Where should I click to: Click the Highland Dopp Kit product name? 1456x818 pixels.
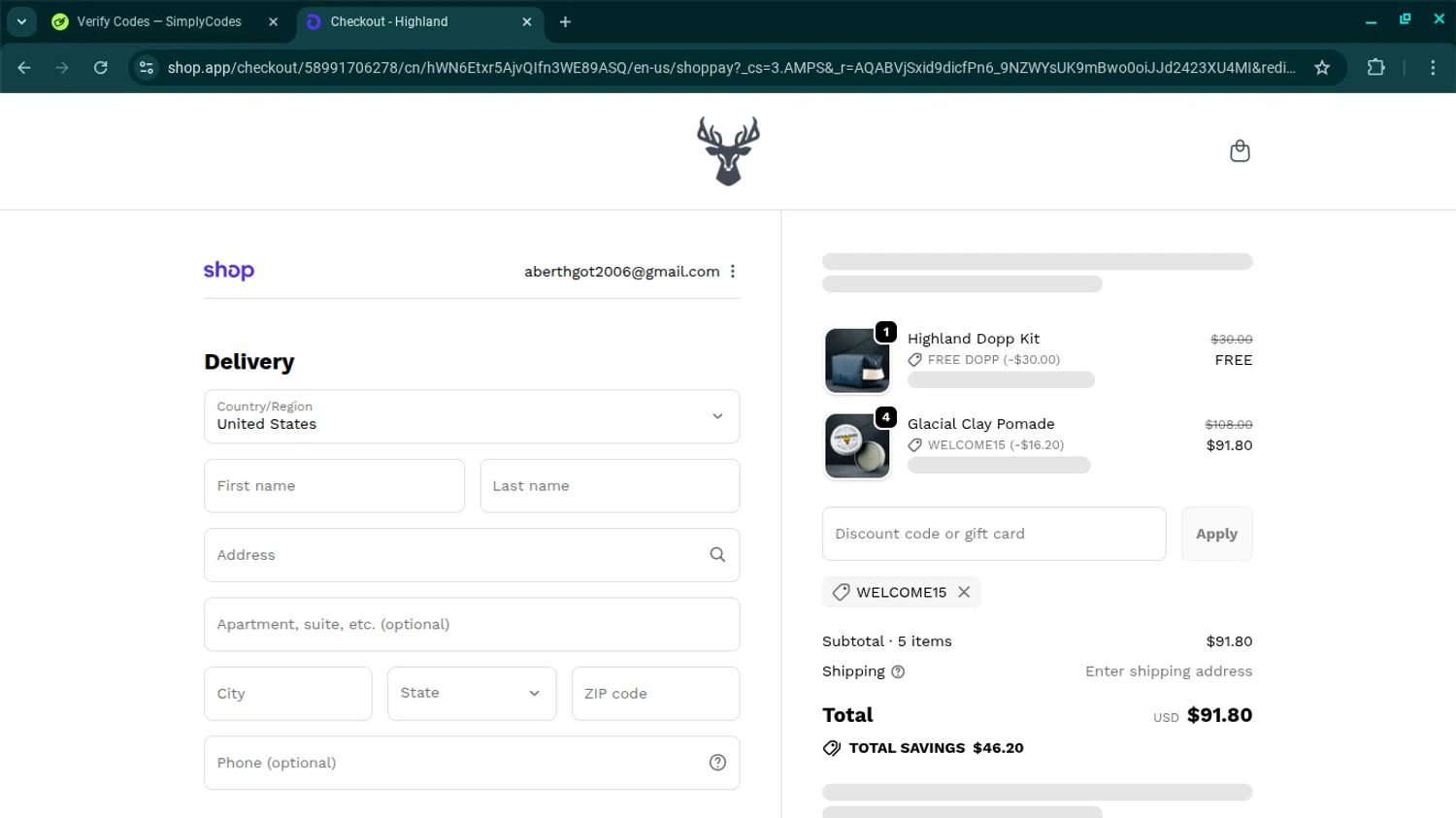(x=974, y=339)
